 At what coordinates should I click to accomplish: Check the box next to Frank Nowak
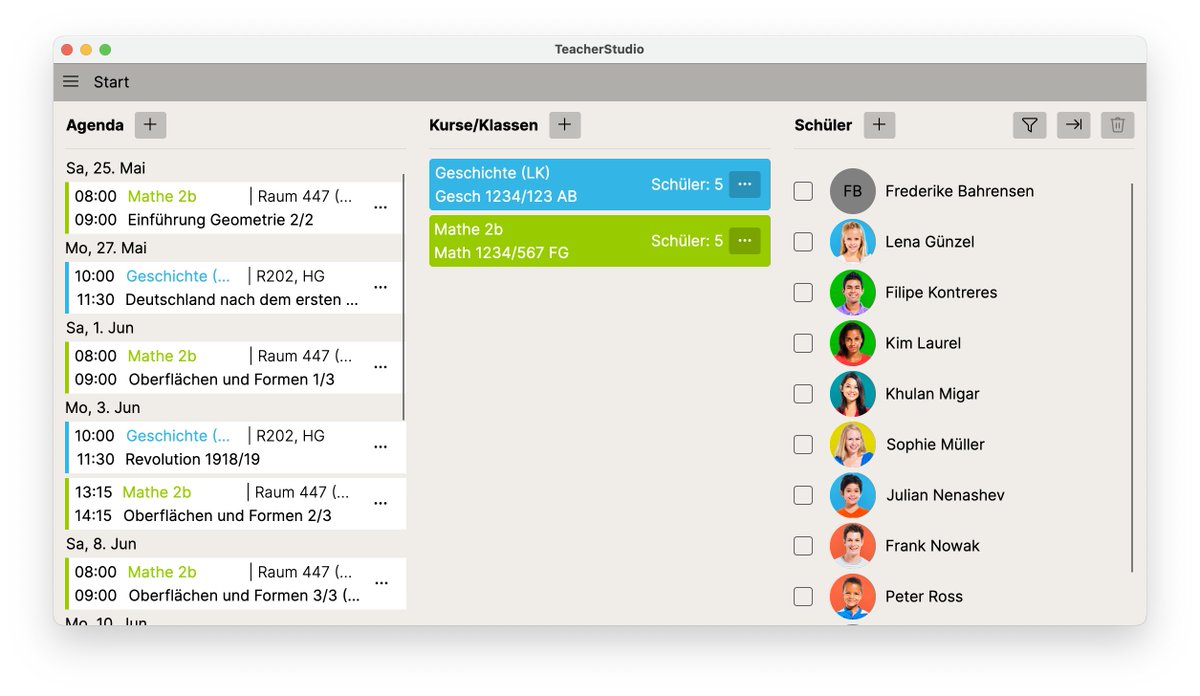pyautogui.click(x=803, y=546)
